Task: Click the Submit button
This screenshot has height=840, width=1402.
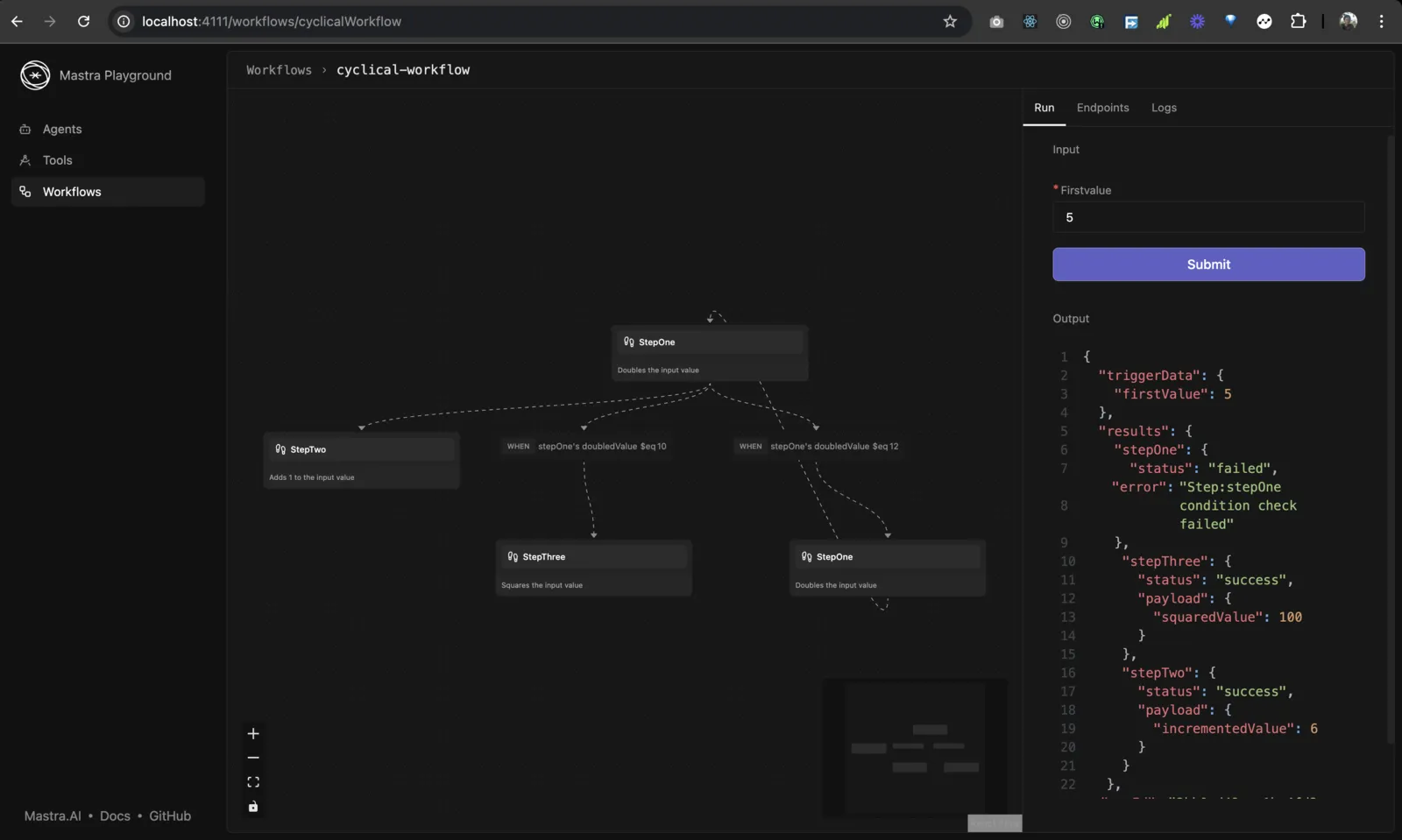Action: pyautogui.click(x=1208, y=265)
